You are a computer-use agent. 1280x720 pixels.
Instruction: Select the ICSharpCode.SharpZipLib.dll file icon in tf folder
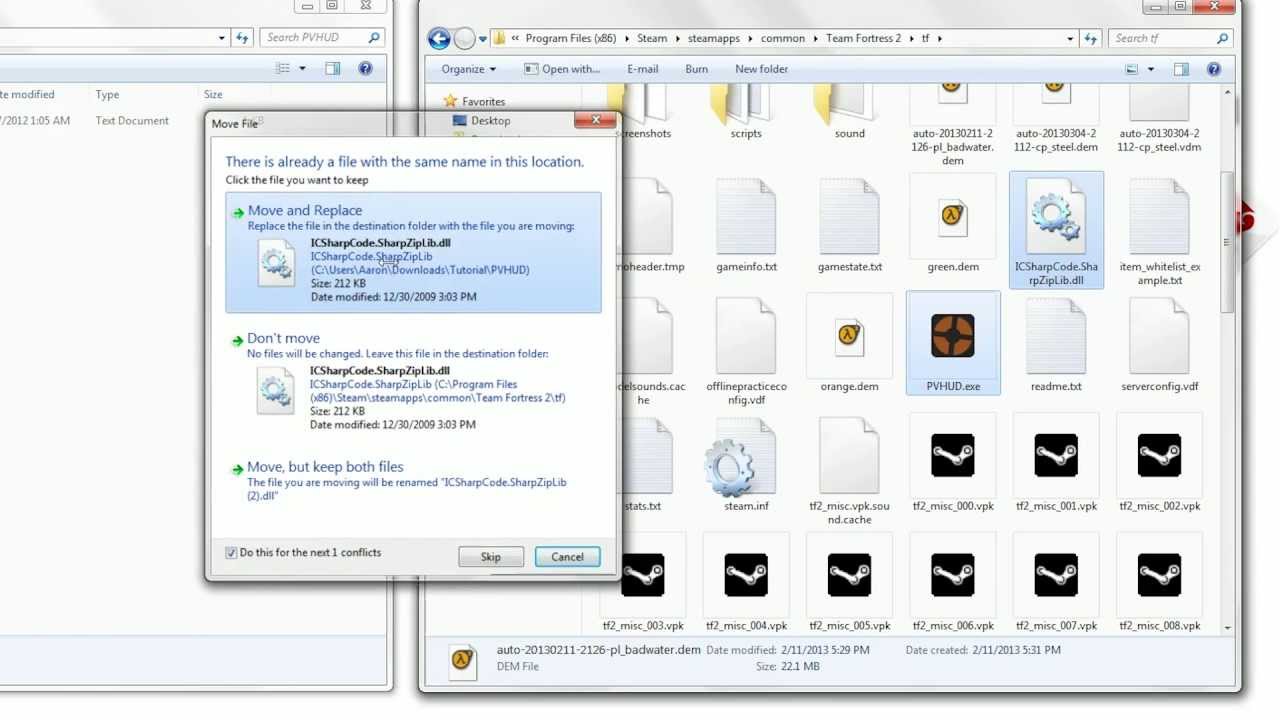(x=1056, y=216)
